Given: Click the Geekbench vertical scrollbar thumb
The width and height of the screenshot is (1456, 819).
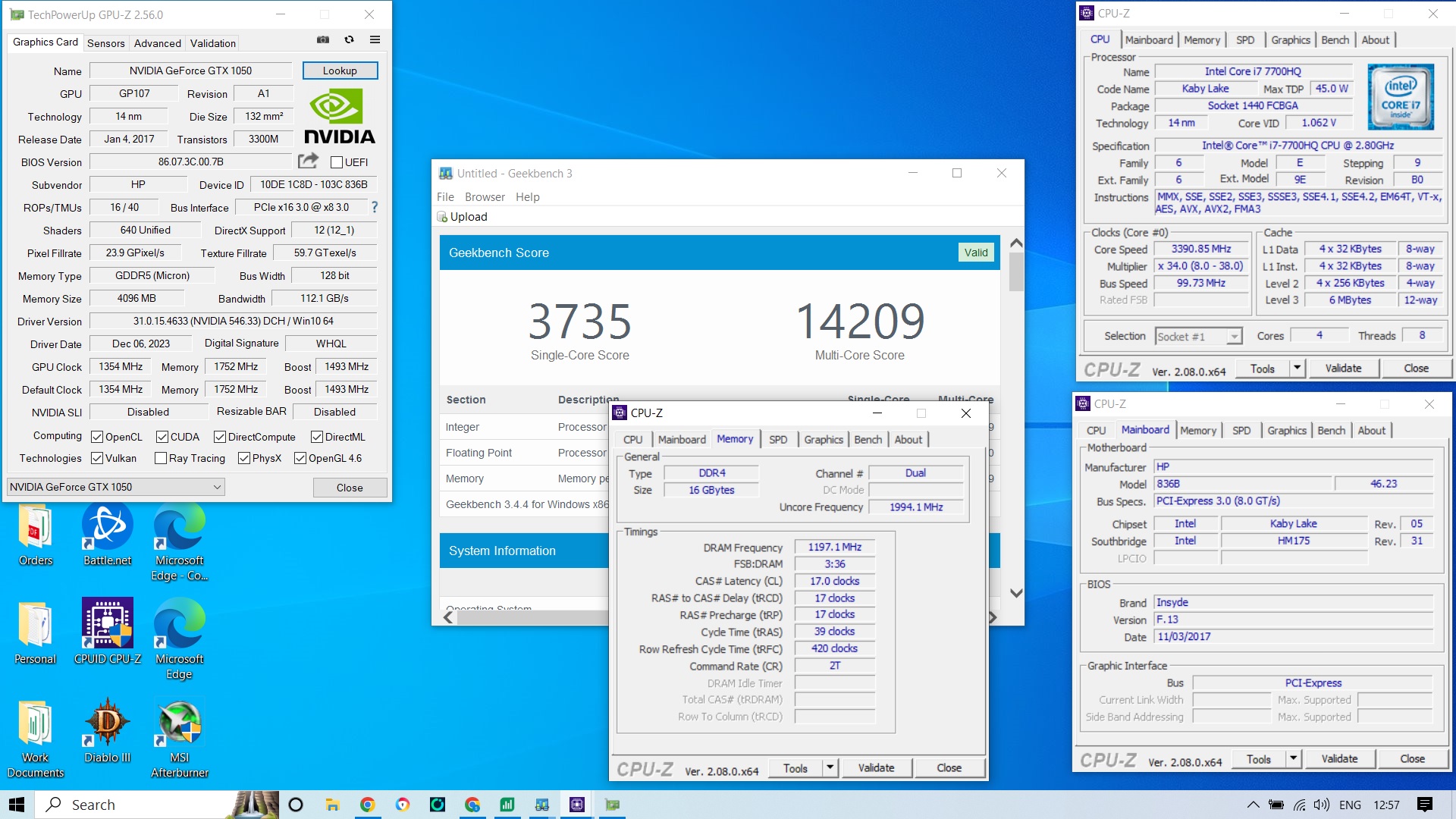Looking at the screenshot, I should coord(1016,271).
